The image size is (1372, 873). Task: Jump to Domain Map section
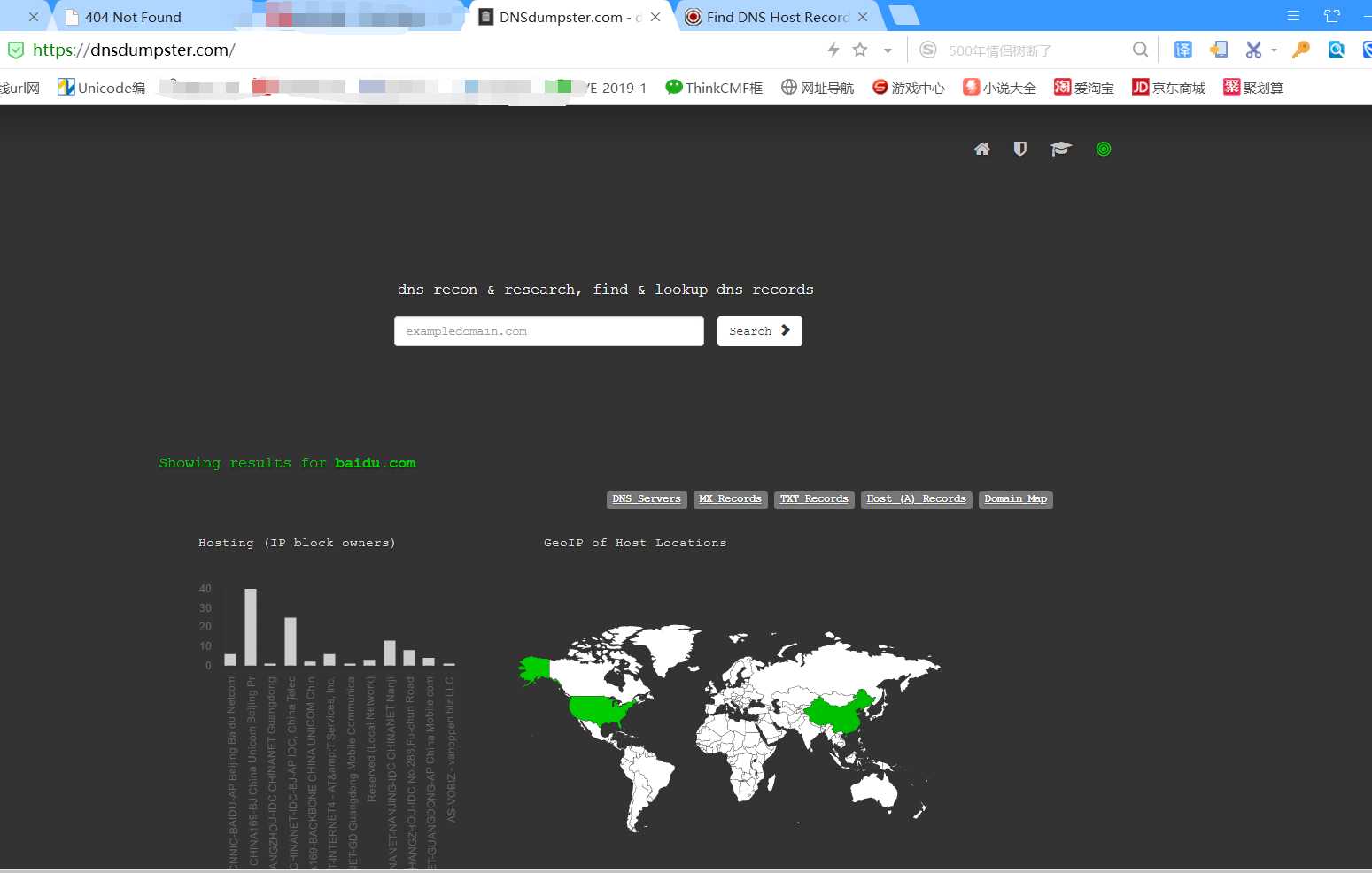1016,499
